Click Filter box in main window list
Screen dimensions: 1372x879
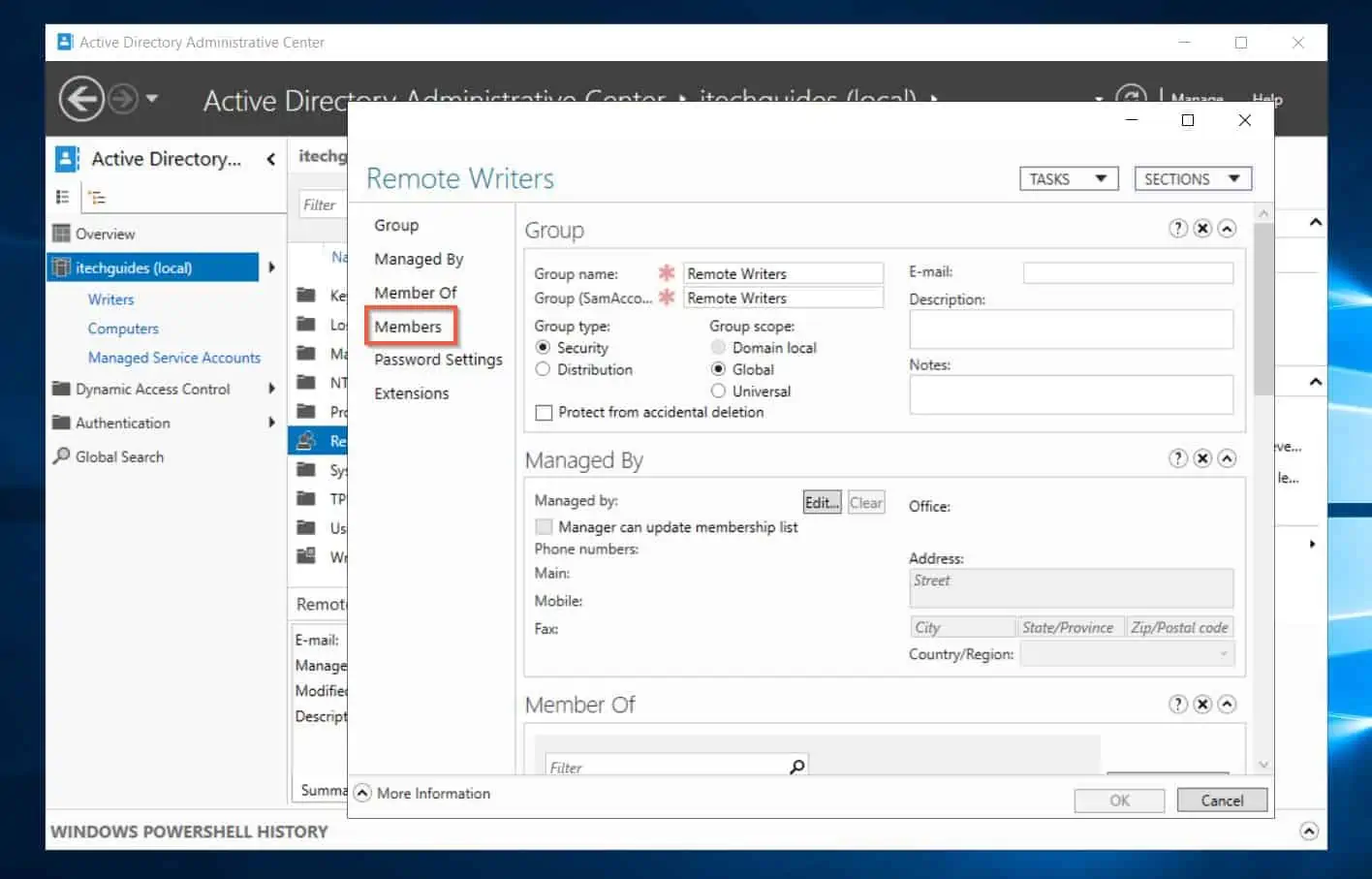click(x=323, y=204)
